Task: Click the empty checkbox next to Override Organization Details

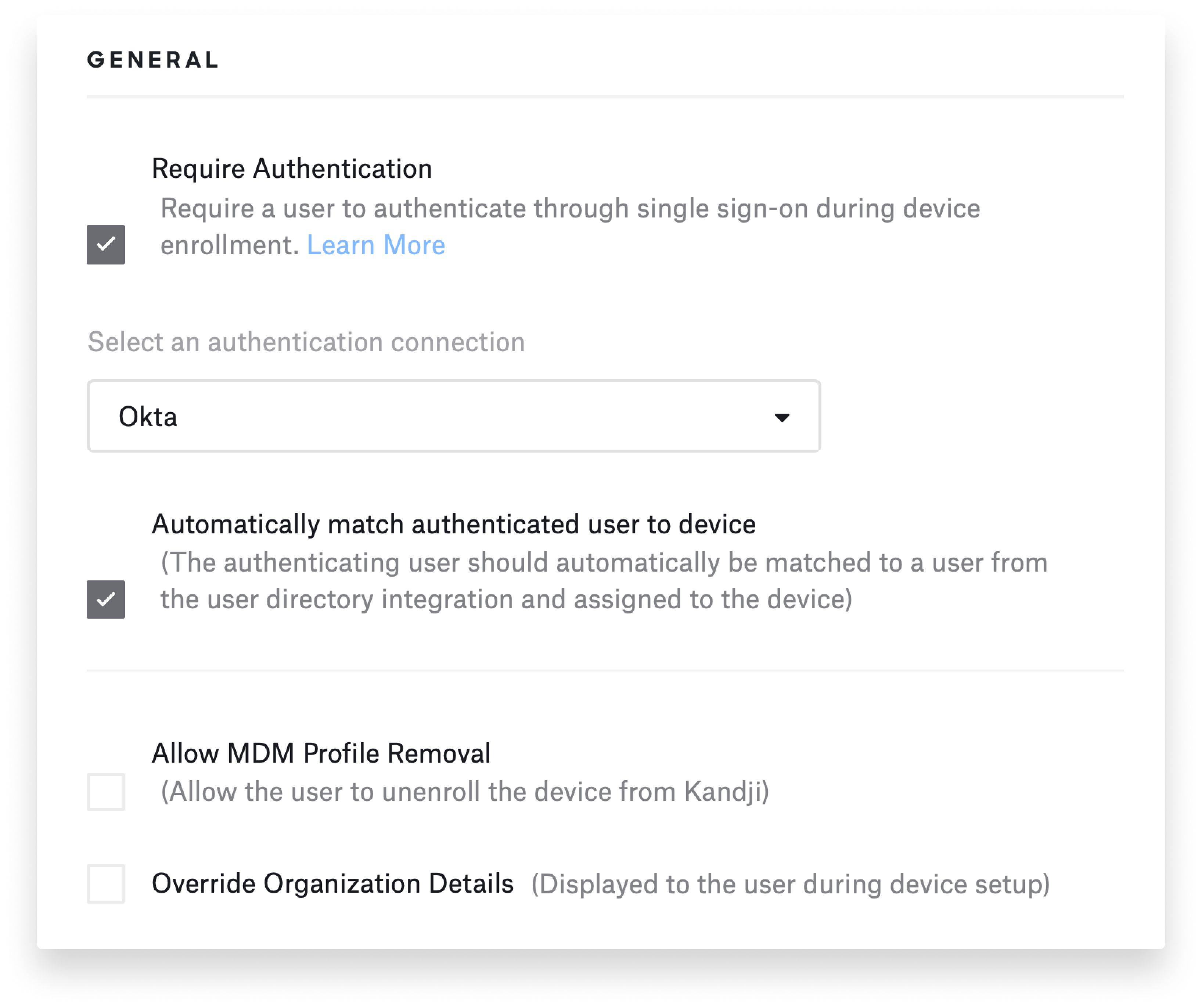Action: [x=105, y=883]
